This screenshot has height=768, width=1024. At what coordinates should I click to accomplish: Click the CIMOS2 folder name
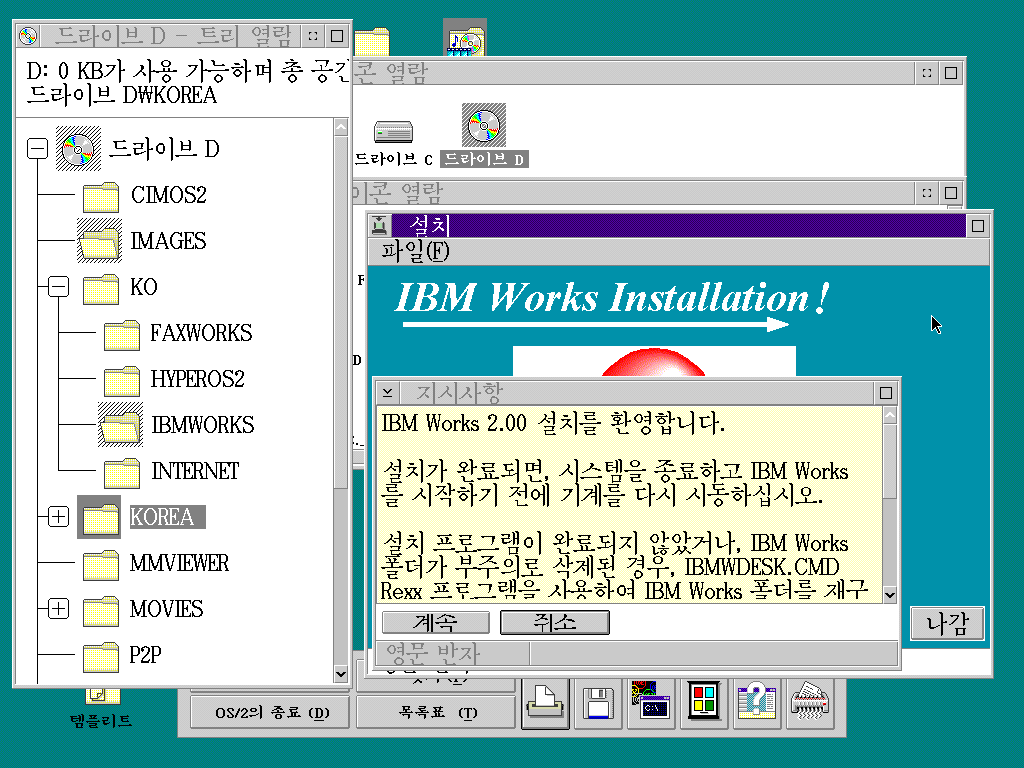click(x=168, y=195)
